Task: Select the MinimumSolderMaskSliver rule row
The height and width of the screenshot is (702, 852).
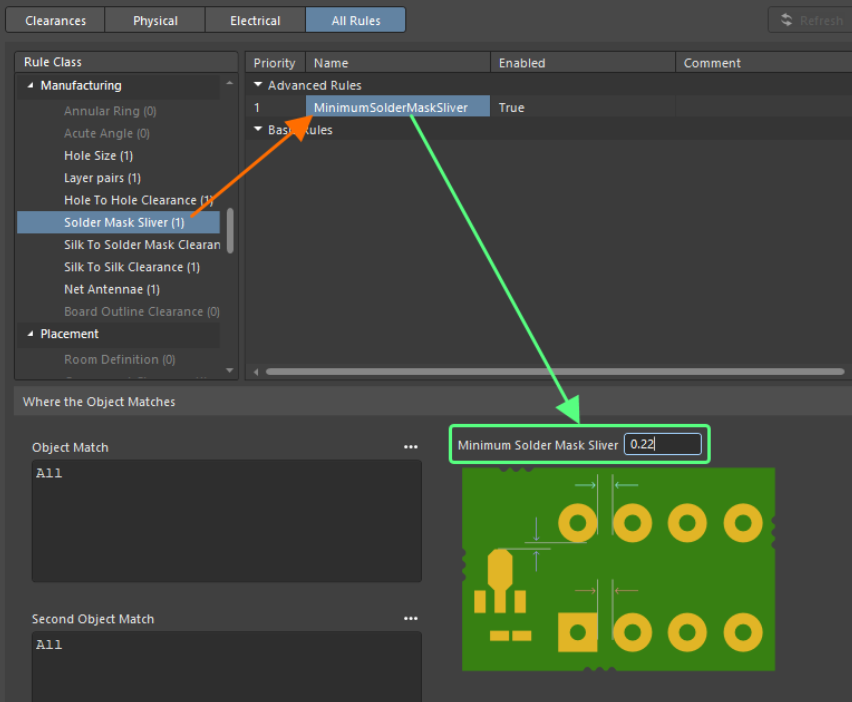Action: tap(390, 107)
